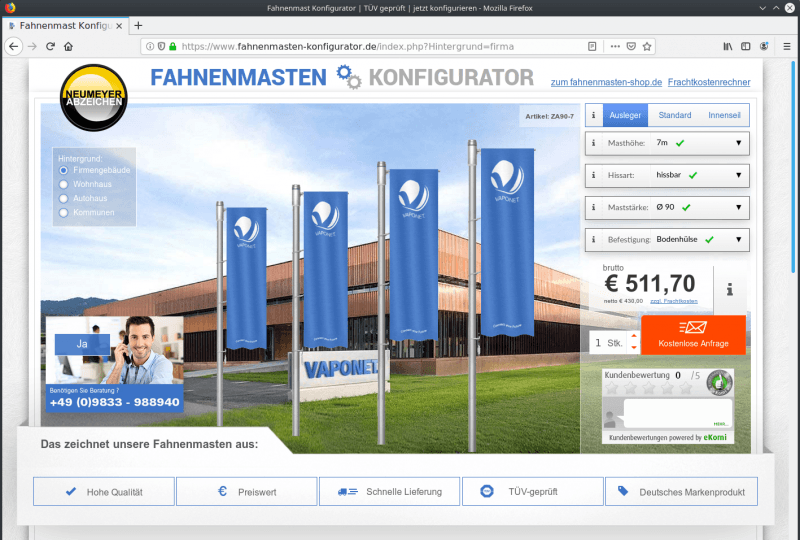The width and height of the screenshot is (800, 540).
Task: Decrease quantity with the down arrow
Action: 634,348
